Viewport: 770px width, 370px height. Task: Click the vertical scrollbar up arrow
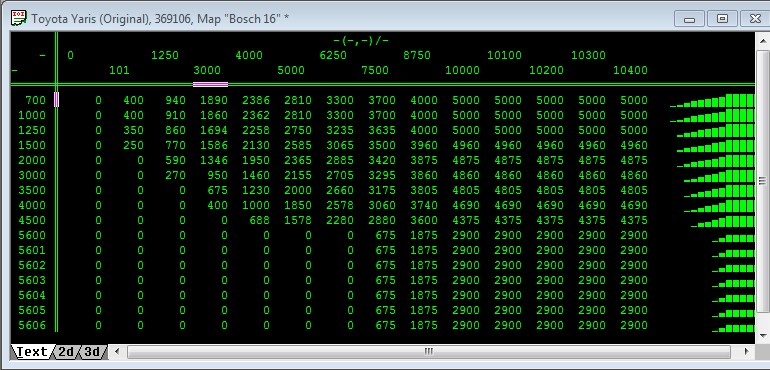point(763,40)
